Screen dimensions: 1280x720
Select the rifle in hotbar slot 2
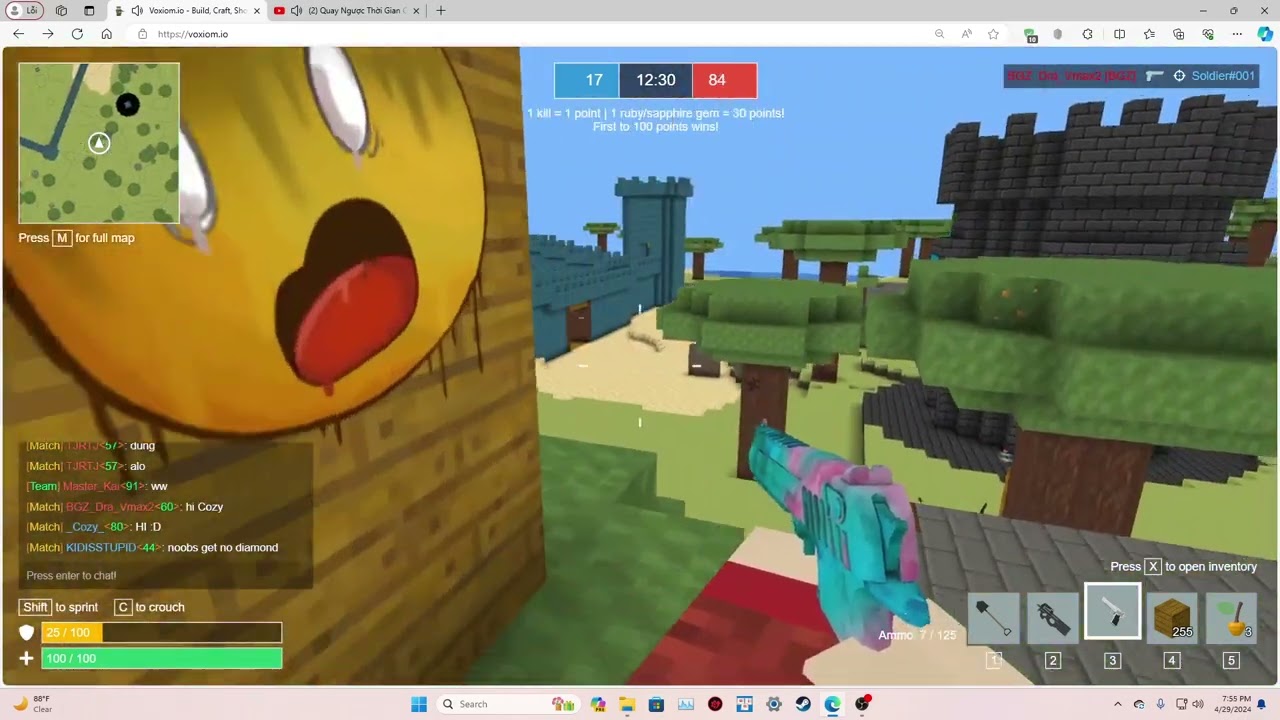[1053, 618]
